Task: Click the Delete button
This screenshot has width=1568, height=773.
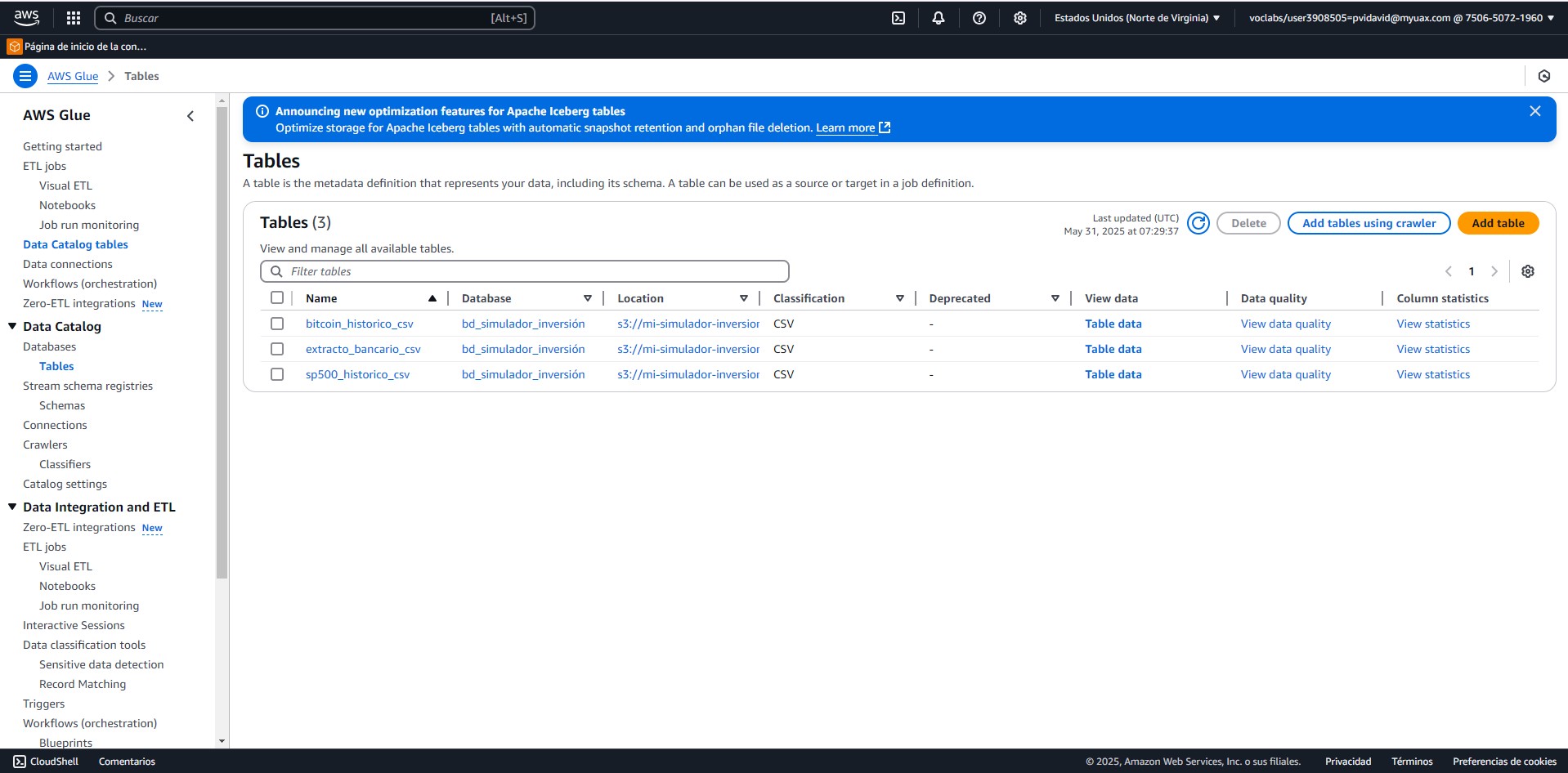Action: click(1248, 223)
